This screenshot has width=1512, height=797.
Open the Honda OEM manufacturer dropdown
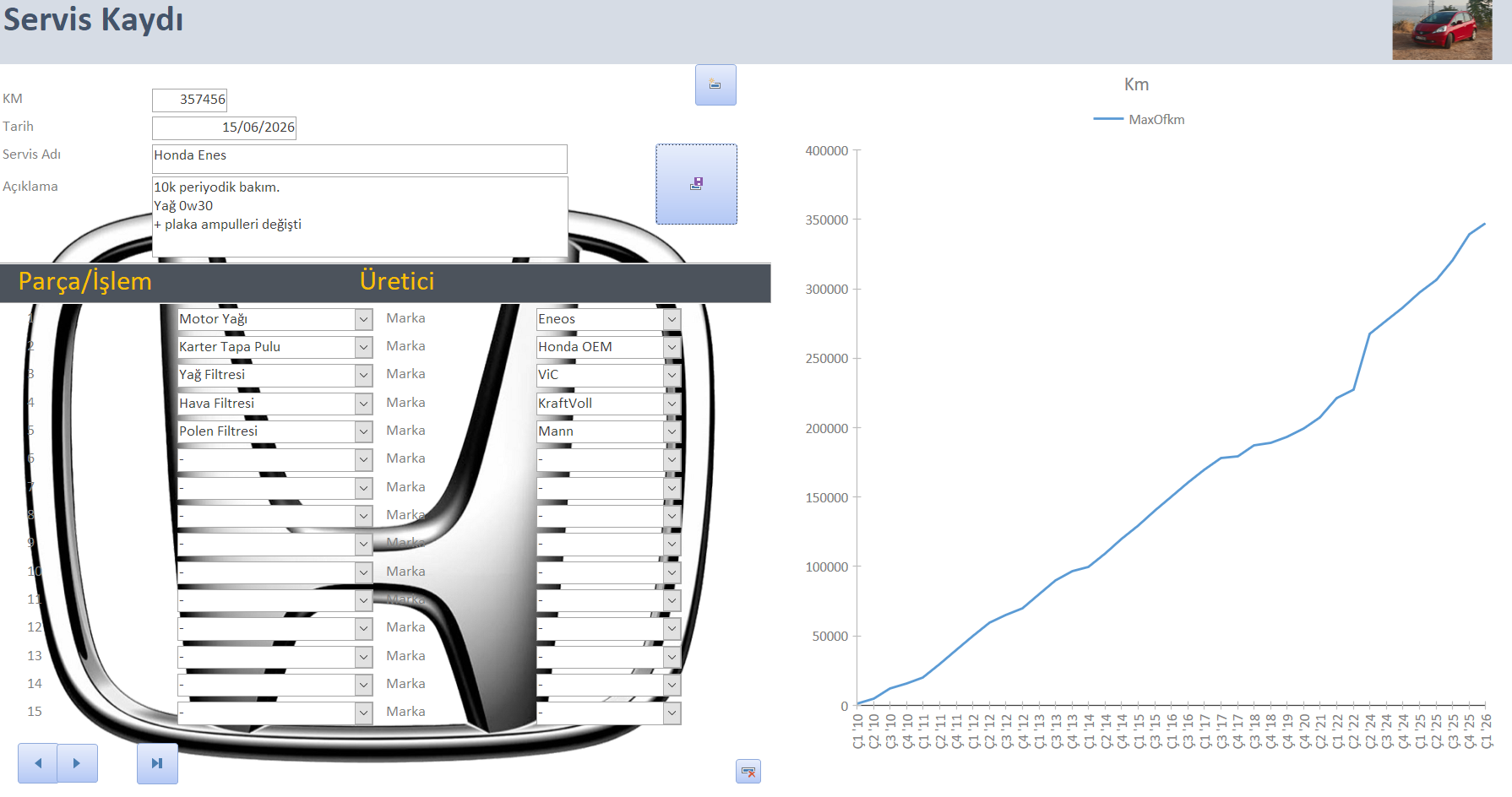coord(672,347)
